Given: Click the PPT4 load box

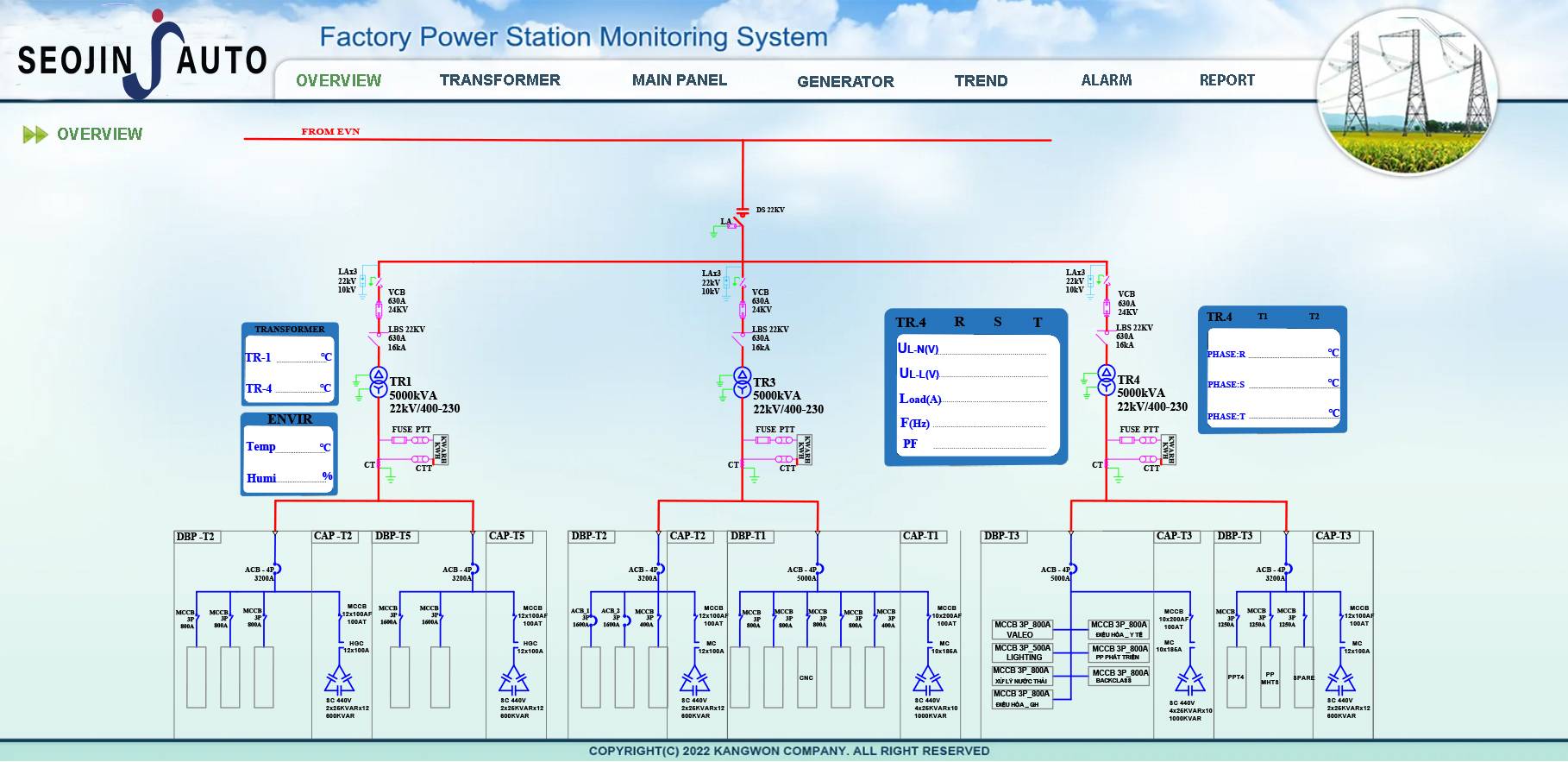Looking at the screenshot, I should tap(1236, 677).
